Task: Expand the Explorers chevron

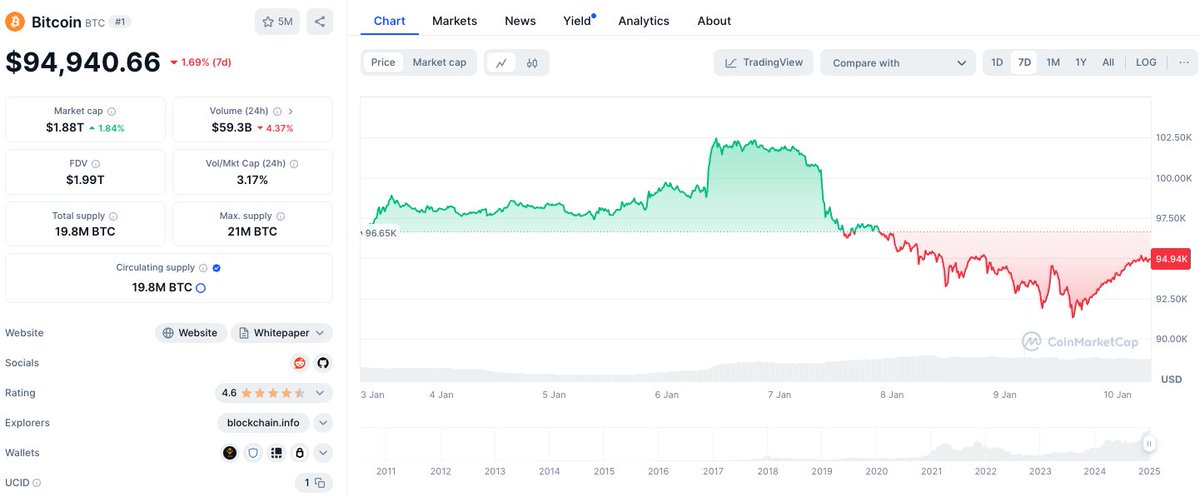Action: tap(323, 423)
